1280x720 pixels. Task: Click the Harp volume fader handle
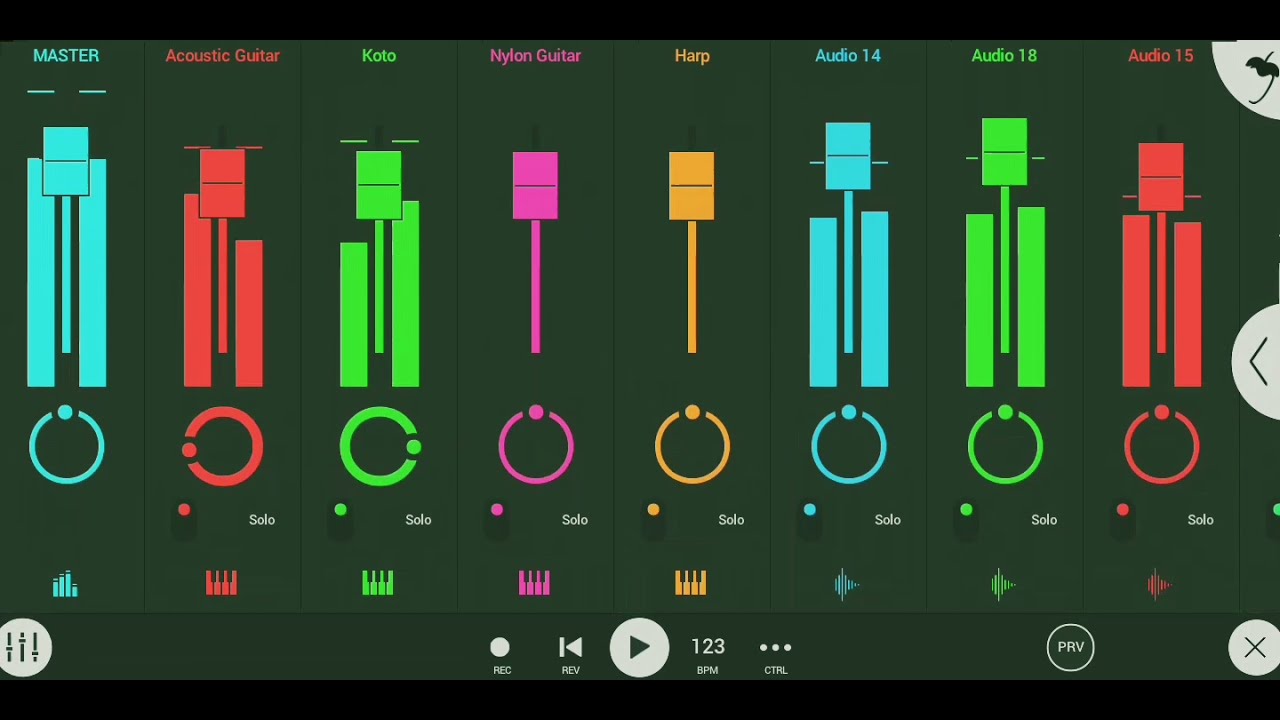pyautogui.click(x=692, y=186)
